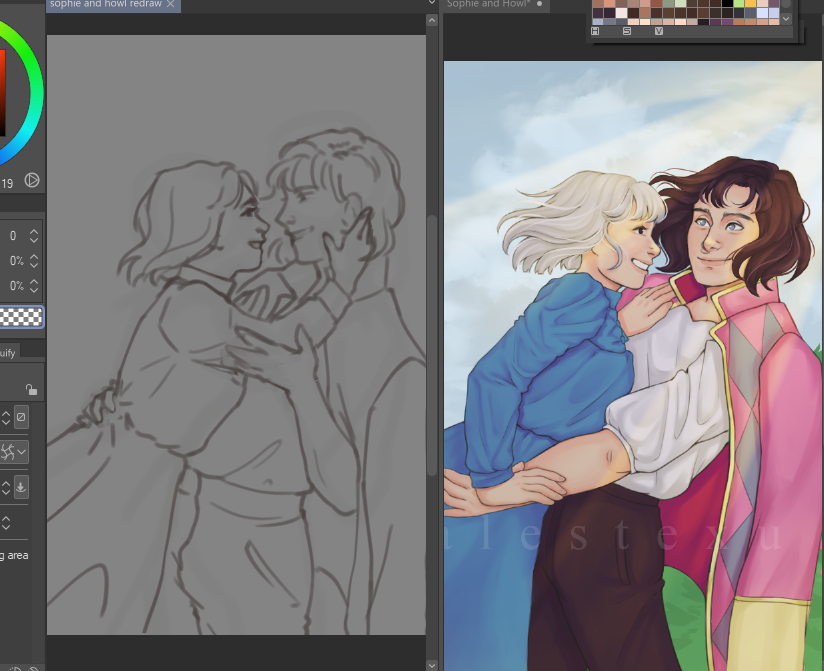Image resolution: width=824 pixels, height=671 pixels.
Task: Click the S slider toggle in color set
Action: 627,31
